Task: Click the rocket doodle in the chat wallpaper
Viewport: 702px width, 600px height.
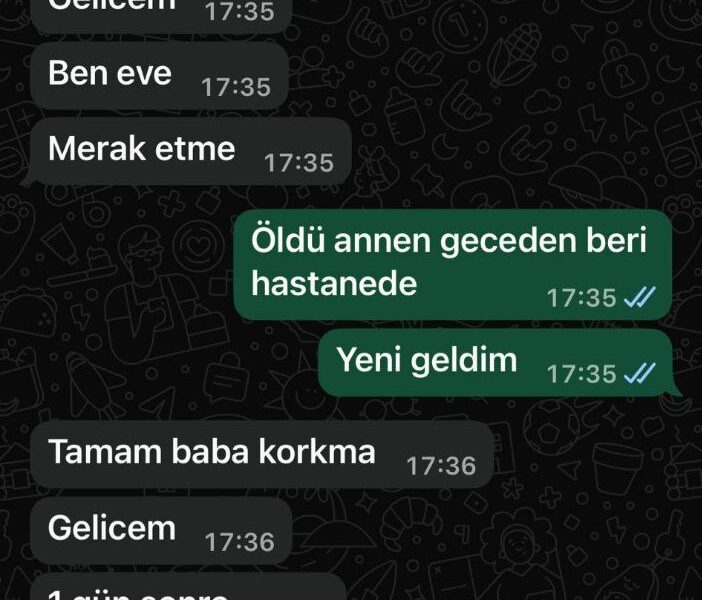Action: [96, 385]
